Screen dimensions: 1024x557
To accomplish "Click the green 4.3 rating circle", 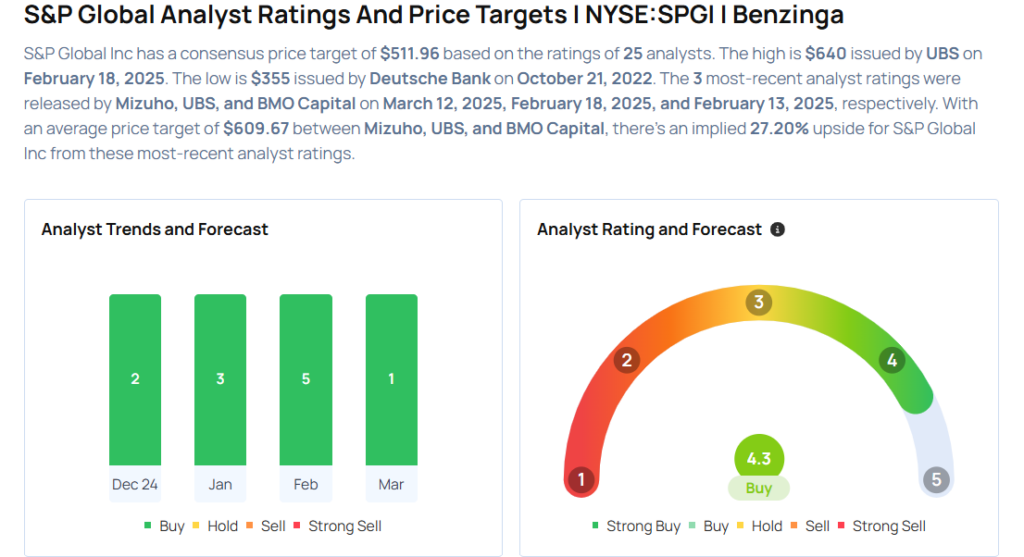I will coord(759,459).
